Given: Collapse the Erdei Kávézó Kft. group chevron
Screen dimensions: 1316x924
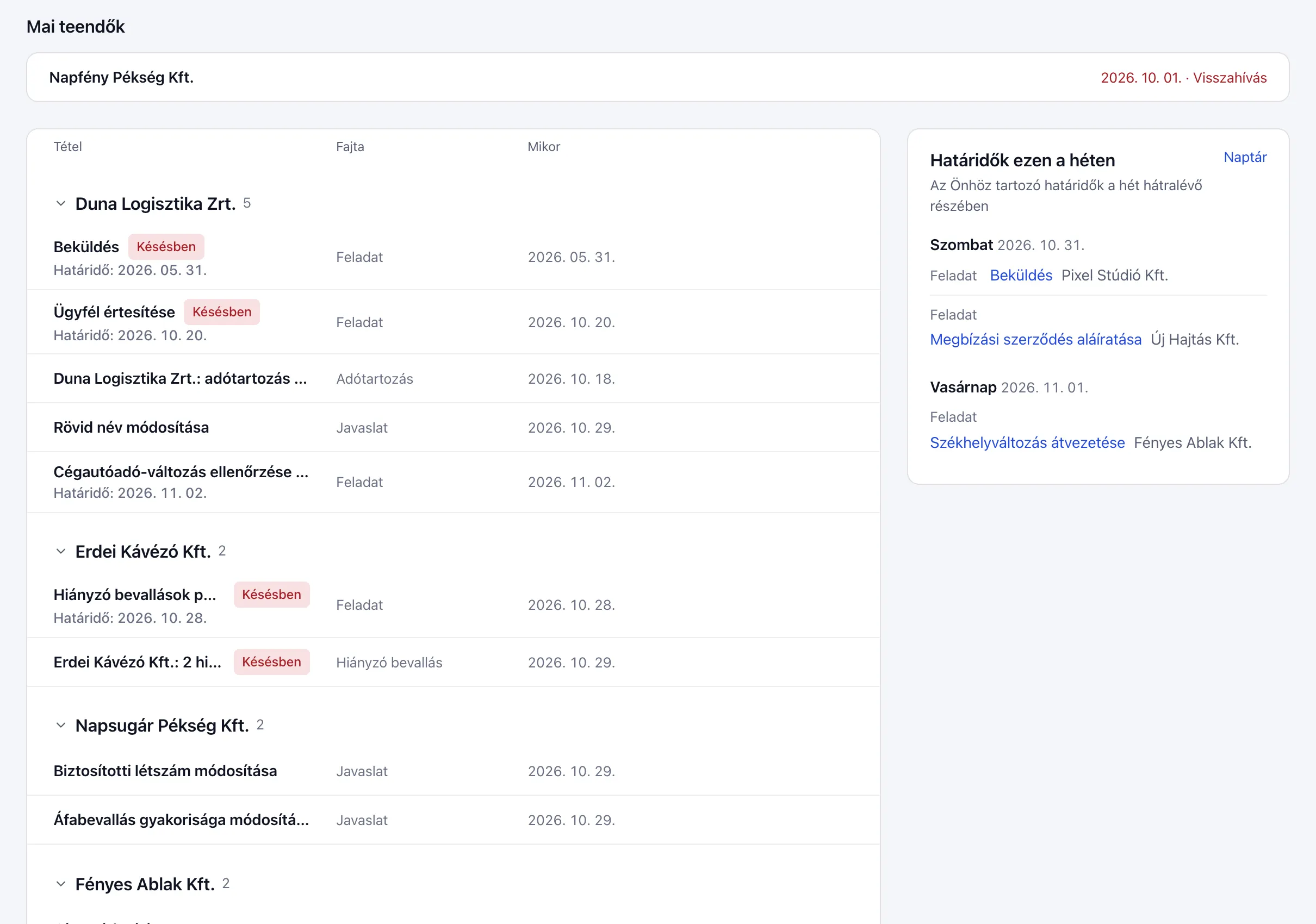Looking at the screenshot, I should 61,552.
